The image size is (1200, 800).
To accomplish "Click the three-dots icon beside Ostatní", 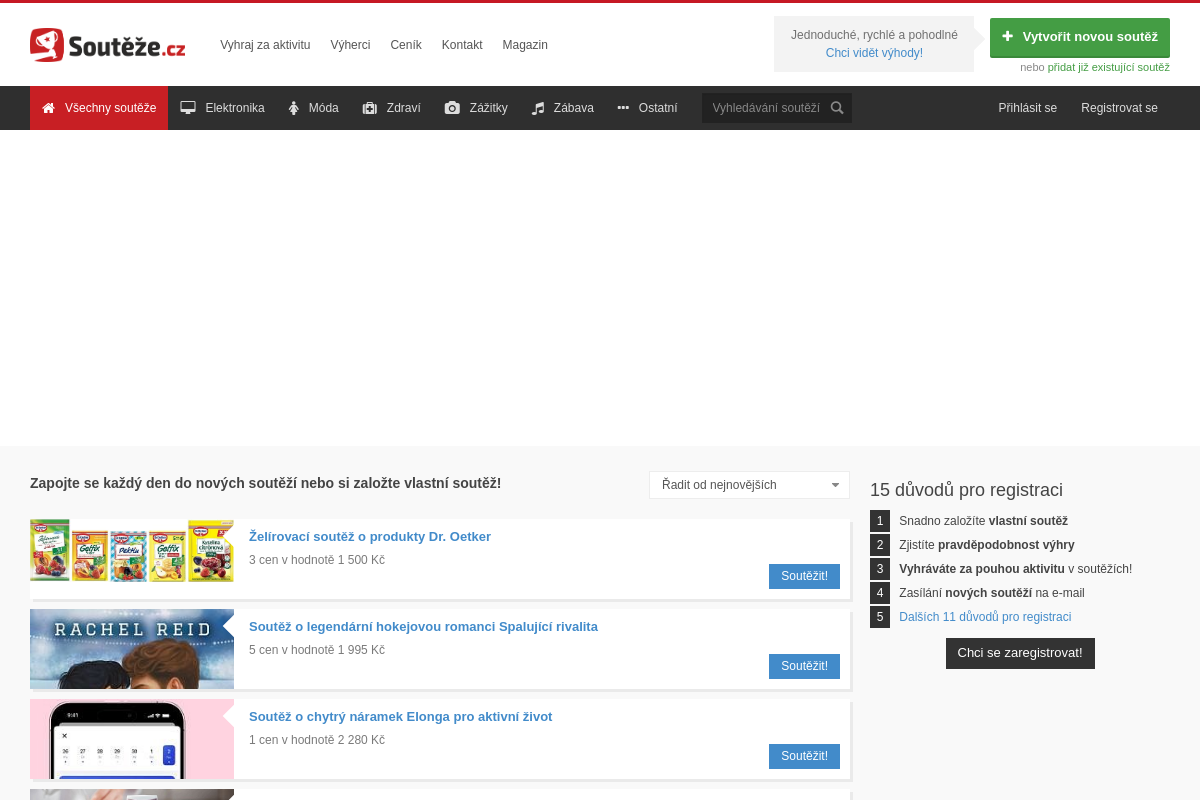I will 623,108.
